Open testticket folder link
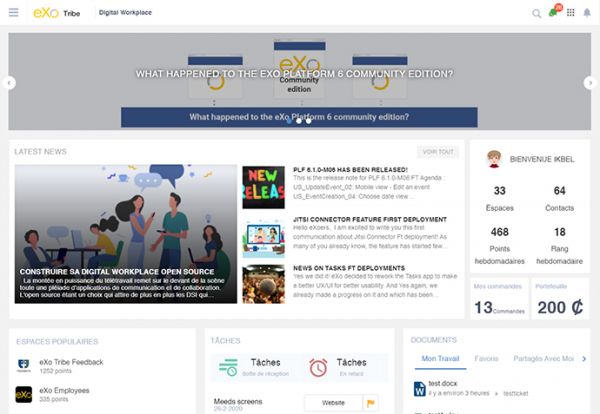600x414 pixels. (x=515, y=393)
